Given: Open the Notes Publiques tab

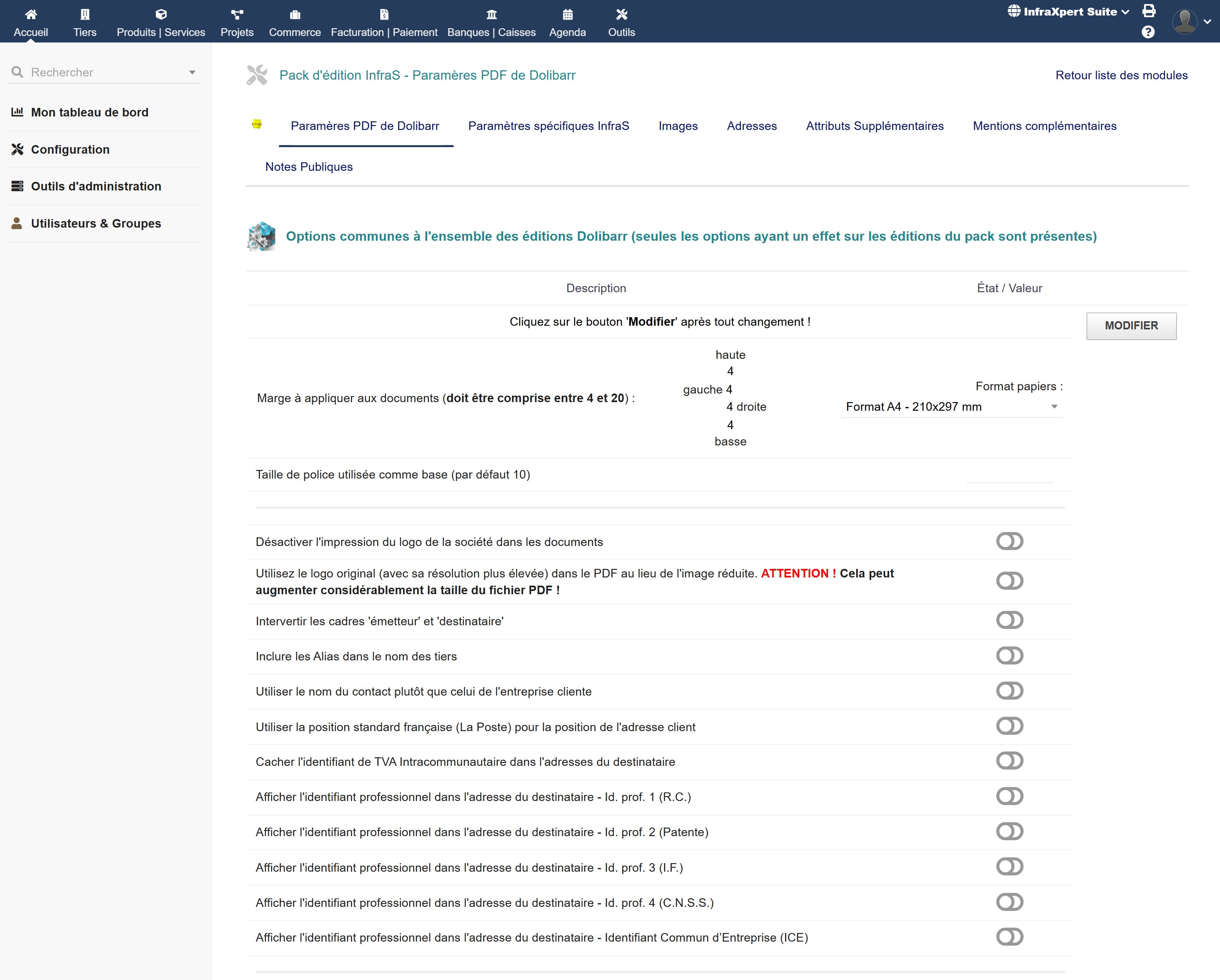Looking at the screenshot, I should [308, 167].
